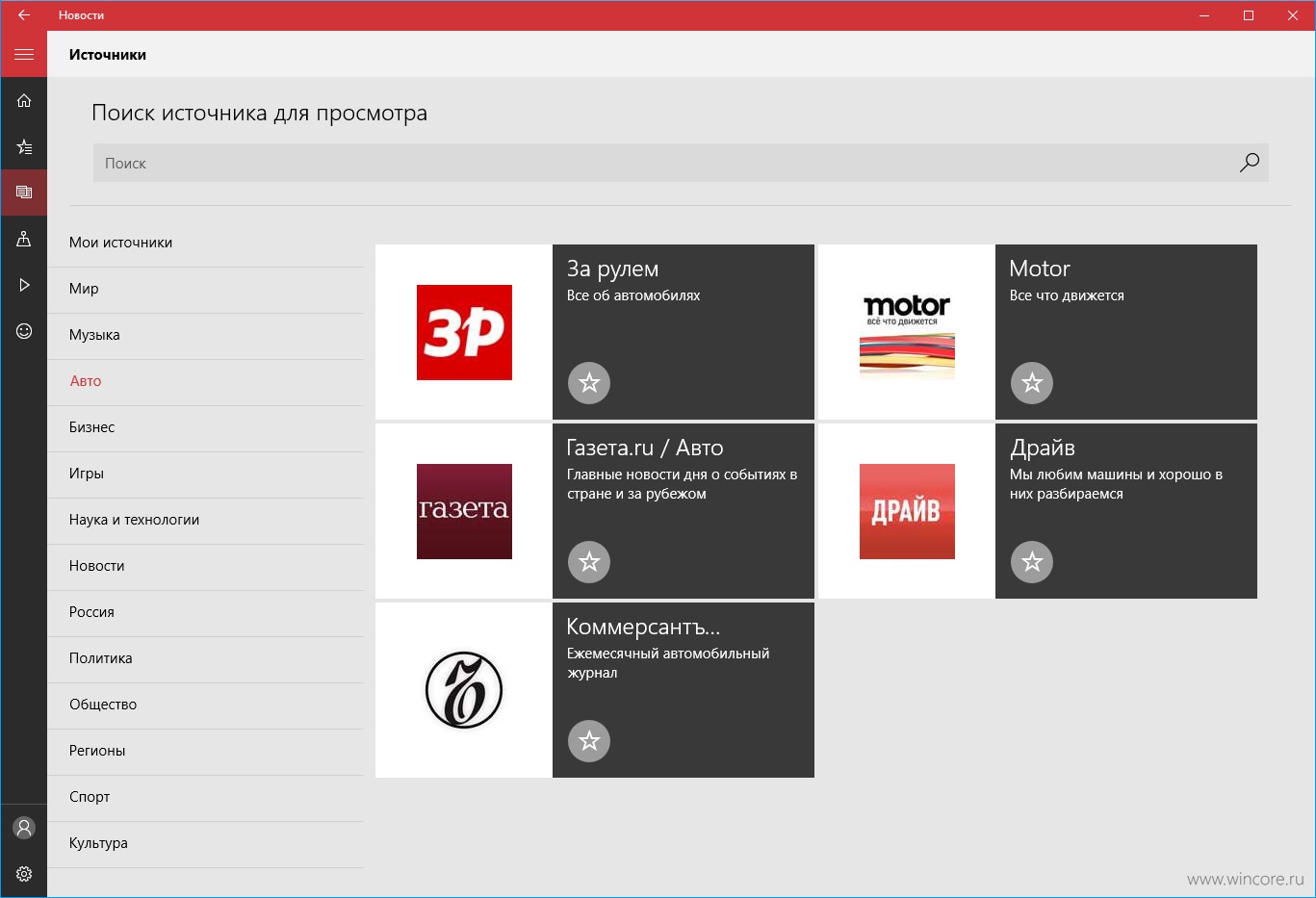Screen dimensions: 1316x898
Task: Select Наука и технологии category
Action: pyautogui.click(x=206, y=520)
